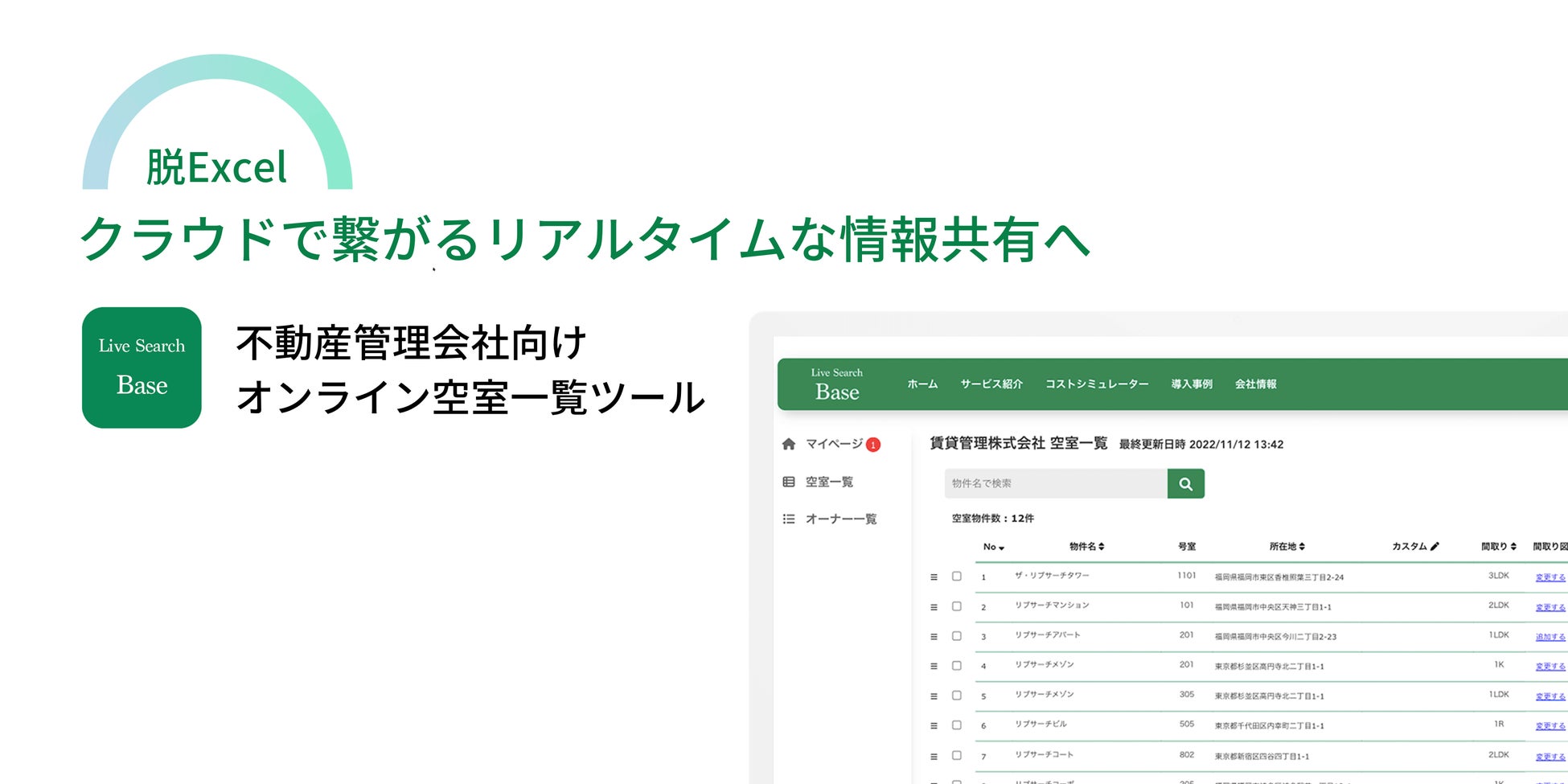
Task: Click 変更する link for リブサーチビル
Action: tap(1550, 726)
